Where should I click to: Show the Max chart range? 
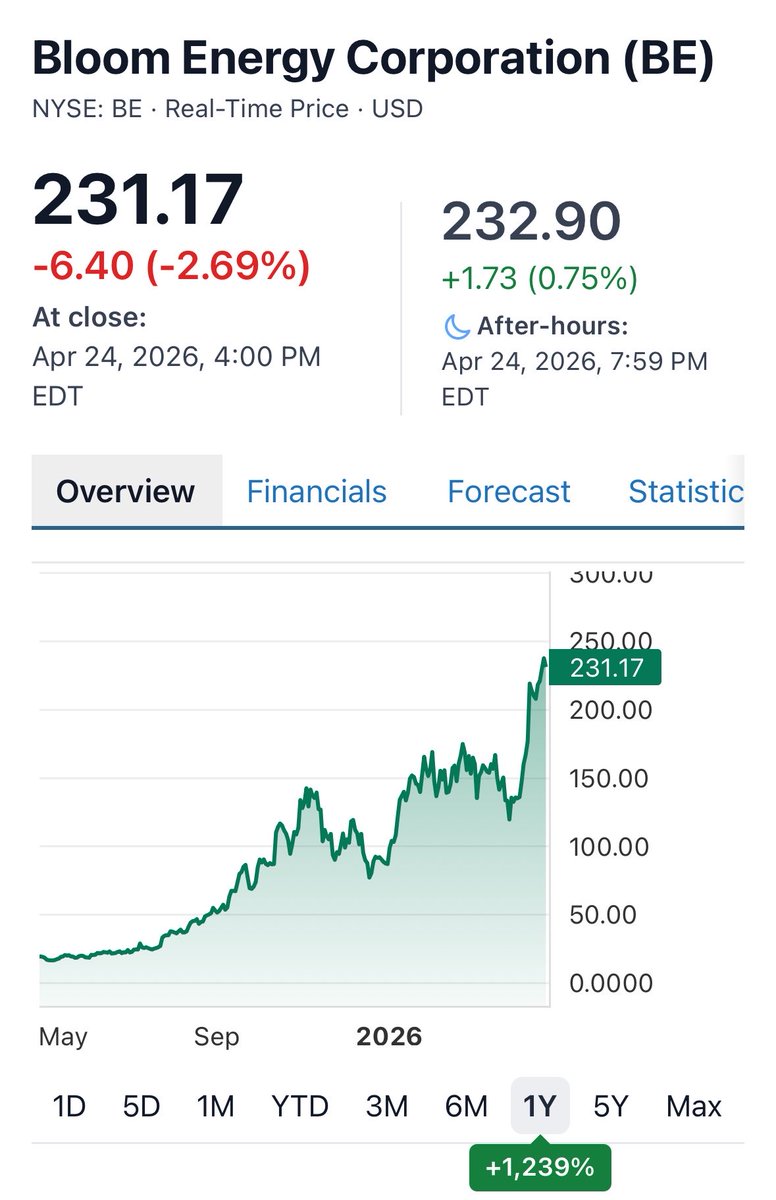[x=694, y=1106]
